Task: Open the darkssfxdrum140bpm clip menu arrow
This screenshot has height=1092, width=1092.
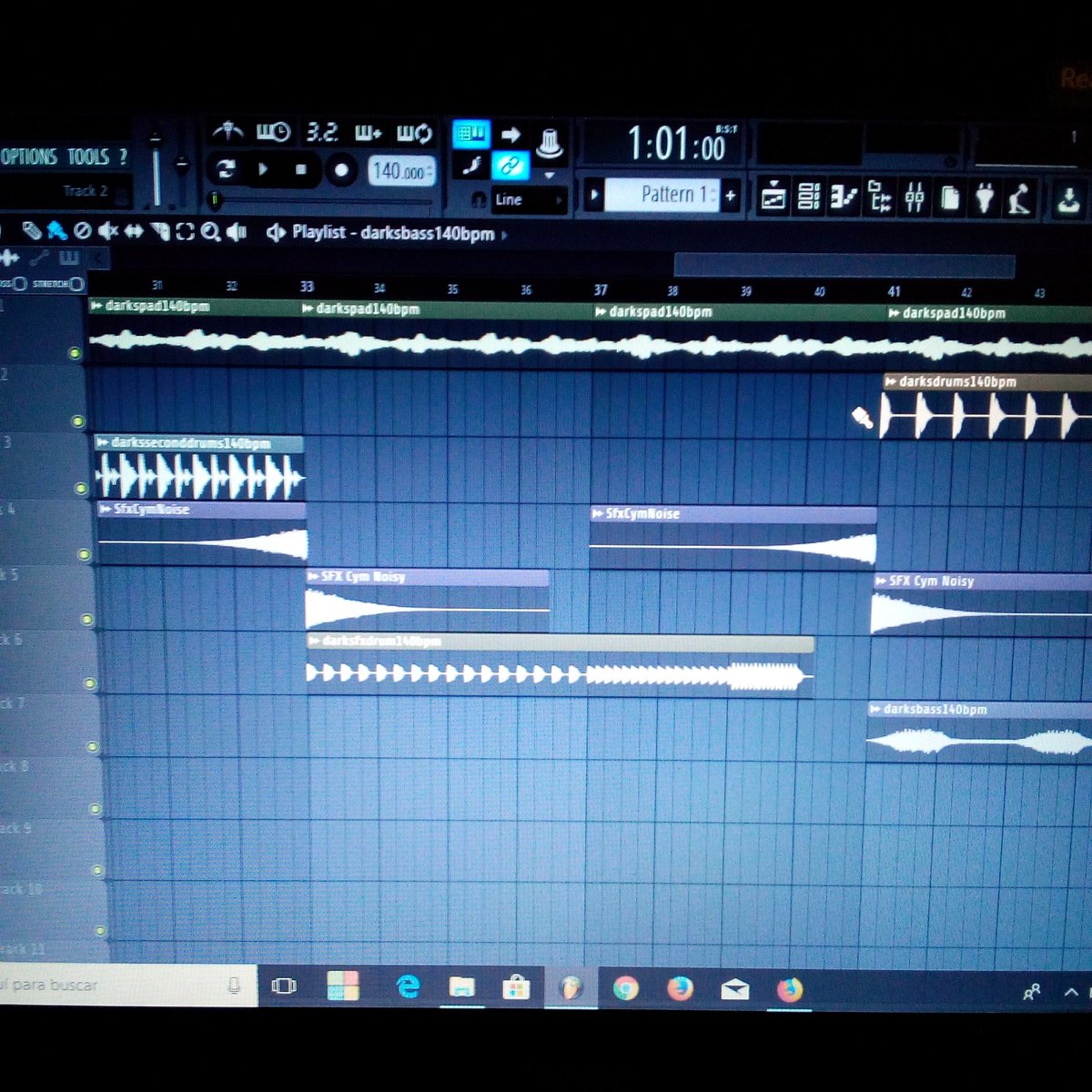Action: (x=315, y=642)
